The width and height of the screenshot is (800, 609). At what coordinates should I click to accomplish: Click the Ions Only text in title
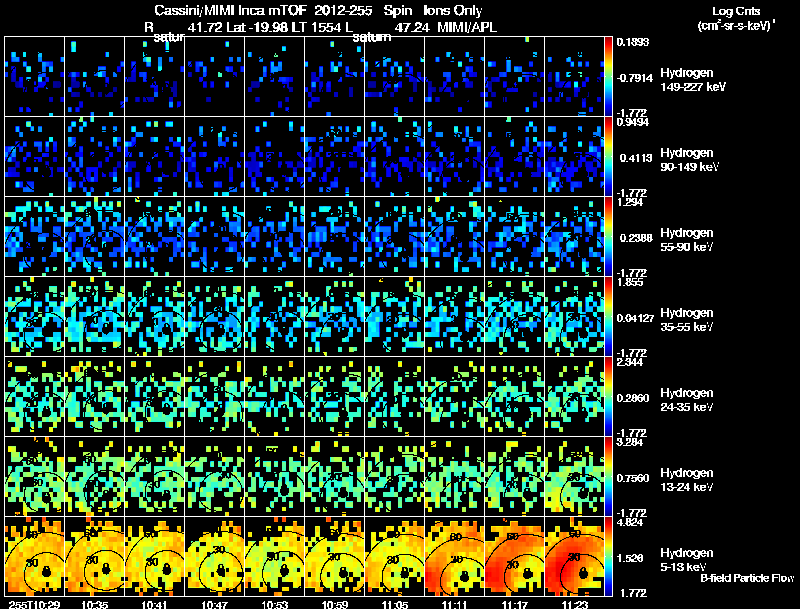453,10
